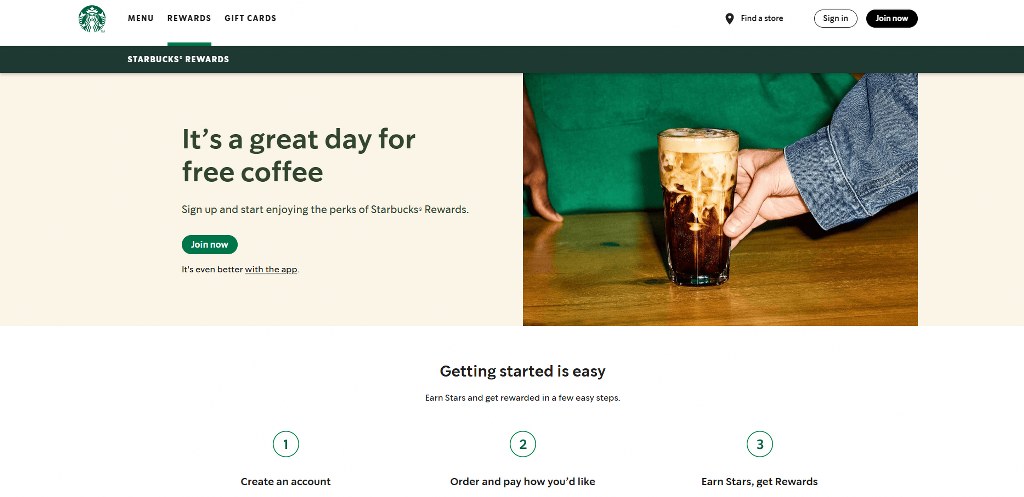Image resolution: width=1024 pixels, height=497 pixels.
Task: Follow the 'with the app' link
Action: (x=271, y=269)
